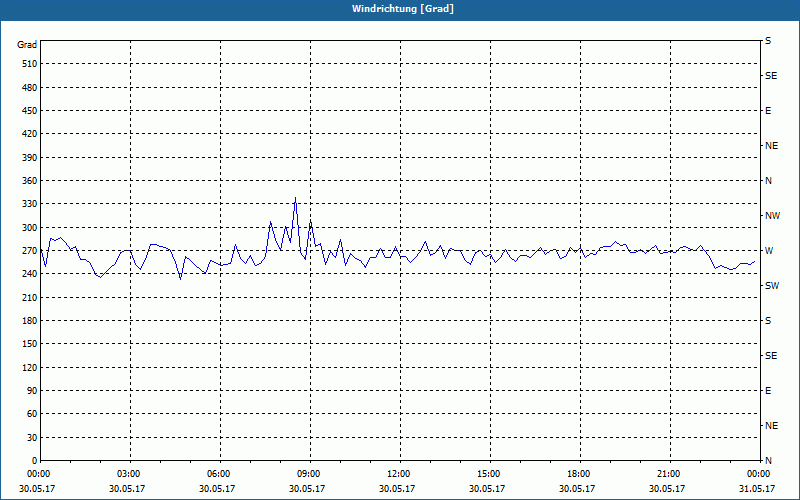Select the 420 left axis label
800x500 pixels.
click(29, 134)
